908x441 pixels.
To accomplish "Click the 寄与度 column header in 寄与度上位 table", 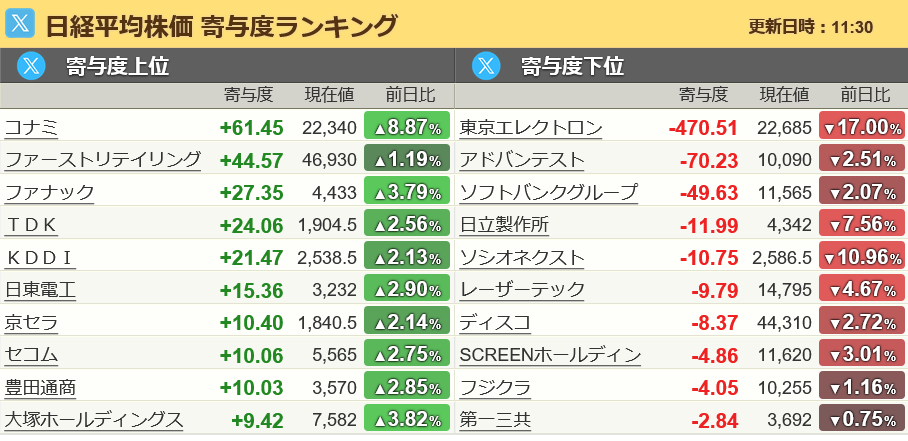I will (248, 94).
